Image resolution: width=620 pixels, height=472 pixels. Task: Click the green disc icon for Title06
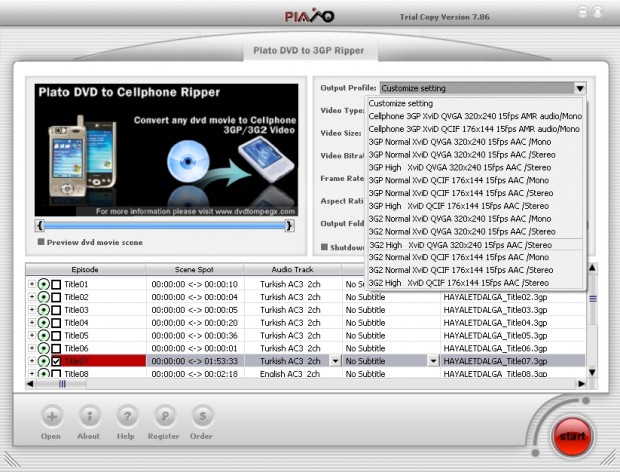[x=43, y=348]
